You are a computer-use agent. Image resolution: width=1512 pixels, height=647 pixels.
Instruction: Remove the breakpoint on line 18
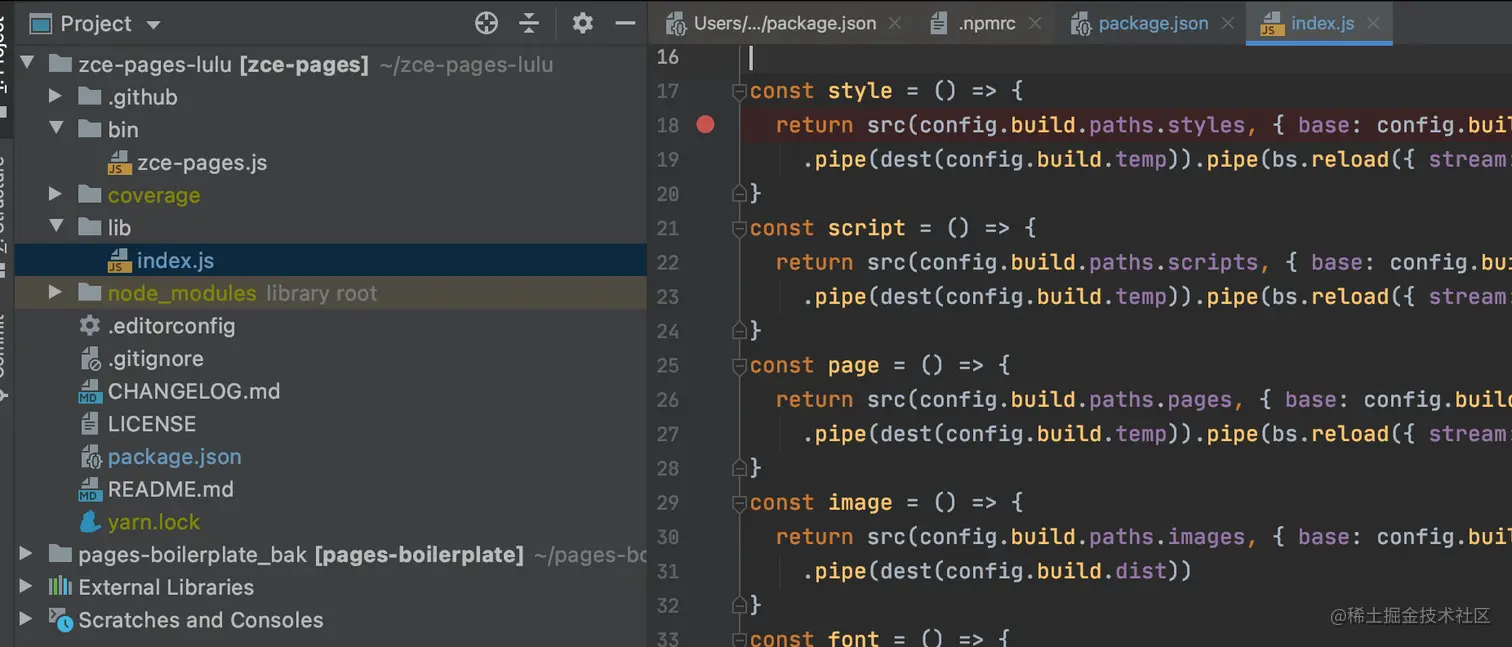click(x=706, y=125)
